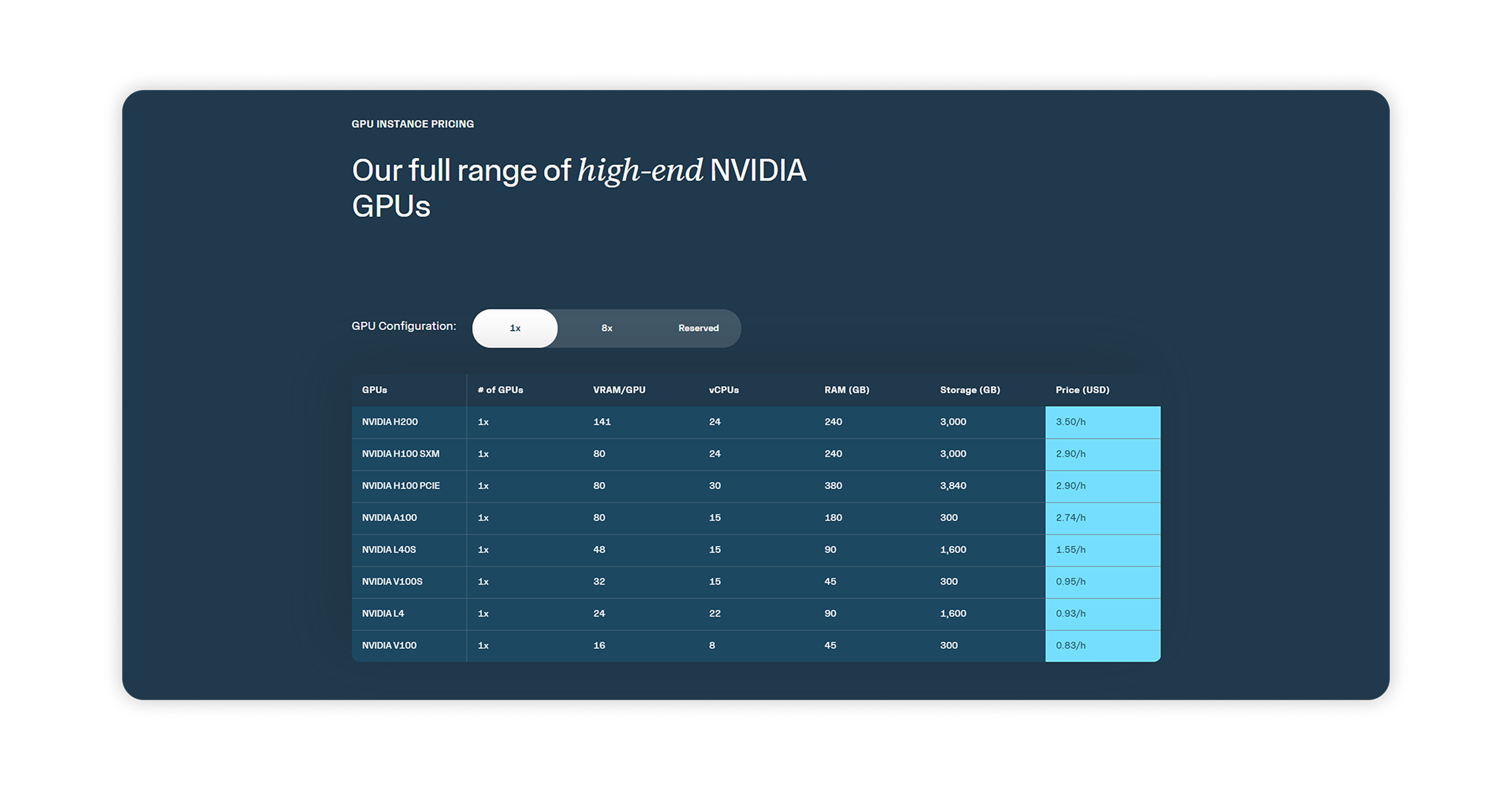Click the NVIDIA V100 row name
Screen dimensions: 1512x789
click(389, 645)
